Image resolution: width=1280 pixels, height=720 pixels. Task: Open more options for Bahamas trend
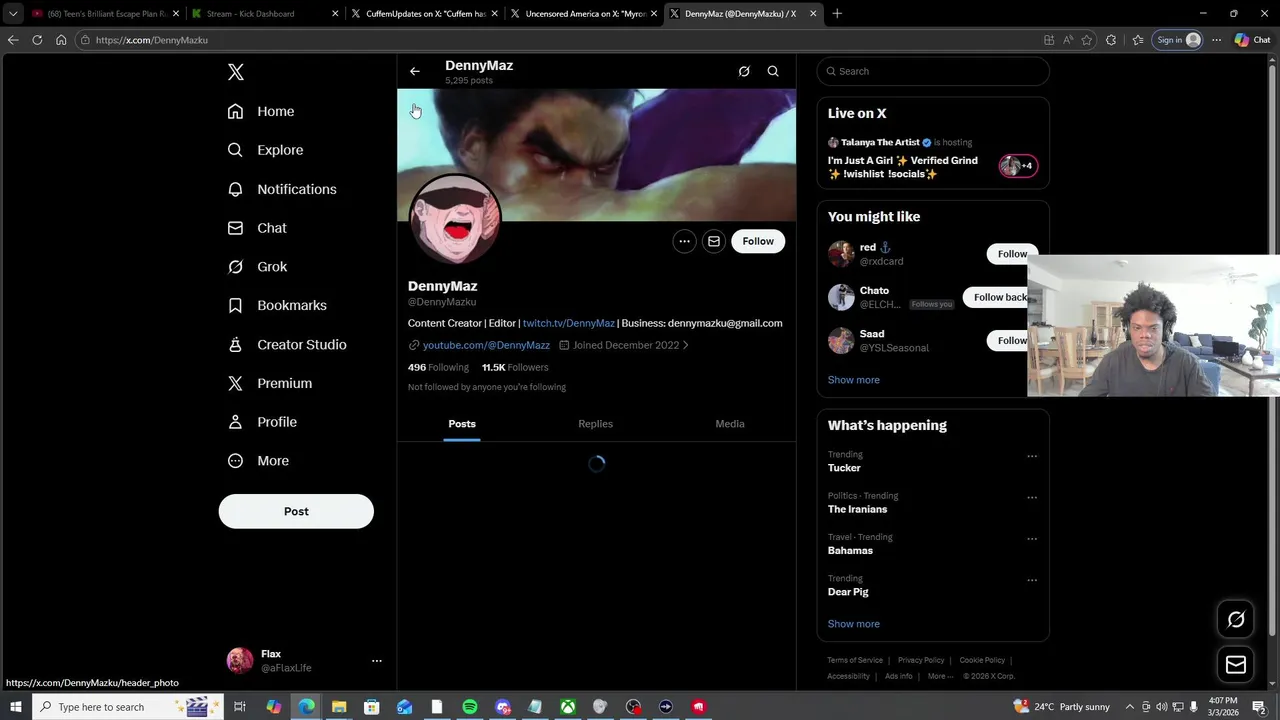pos(1032,539)
